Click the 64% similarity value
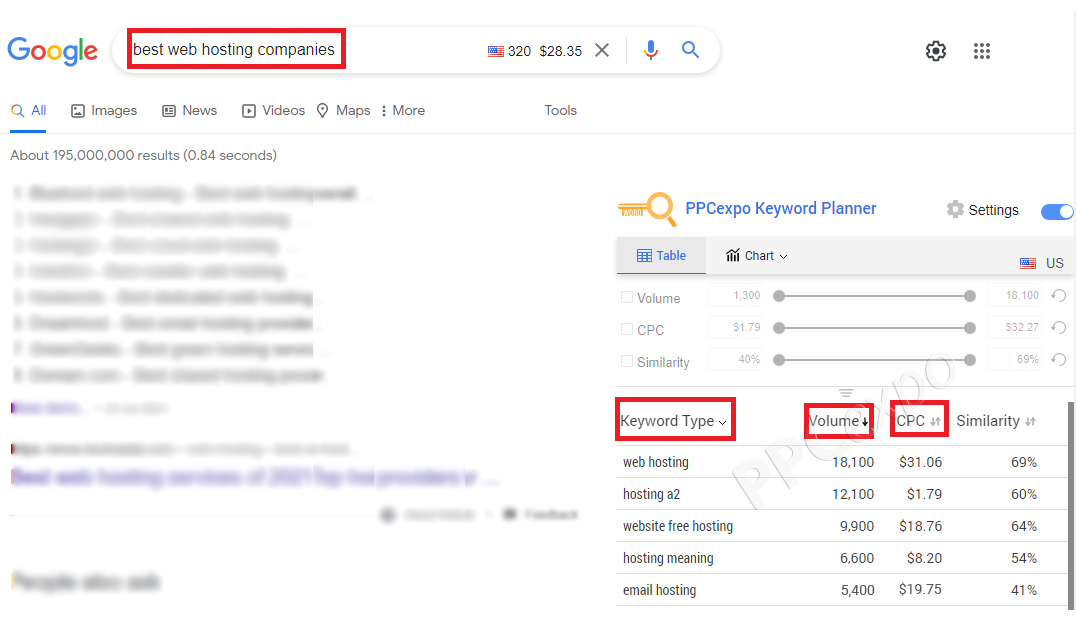This screenshot has width=1076, height=628. click(1023, 526)
